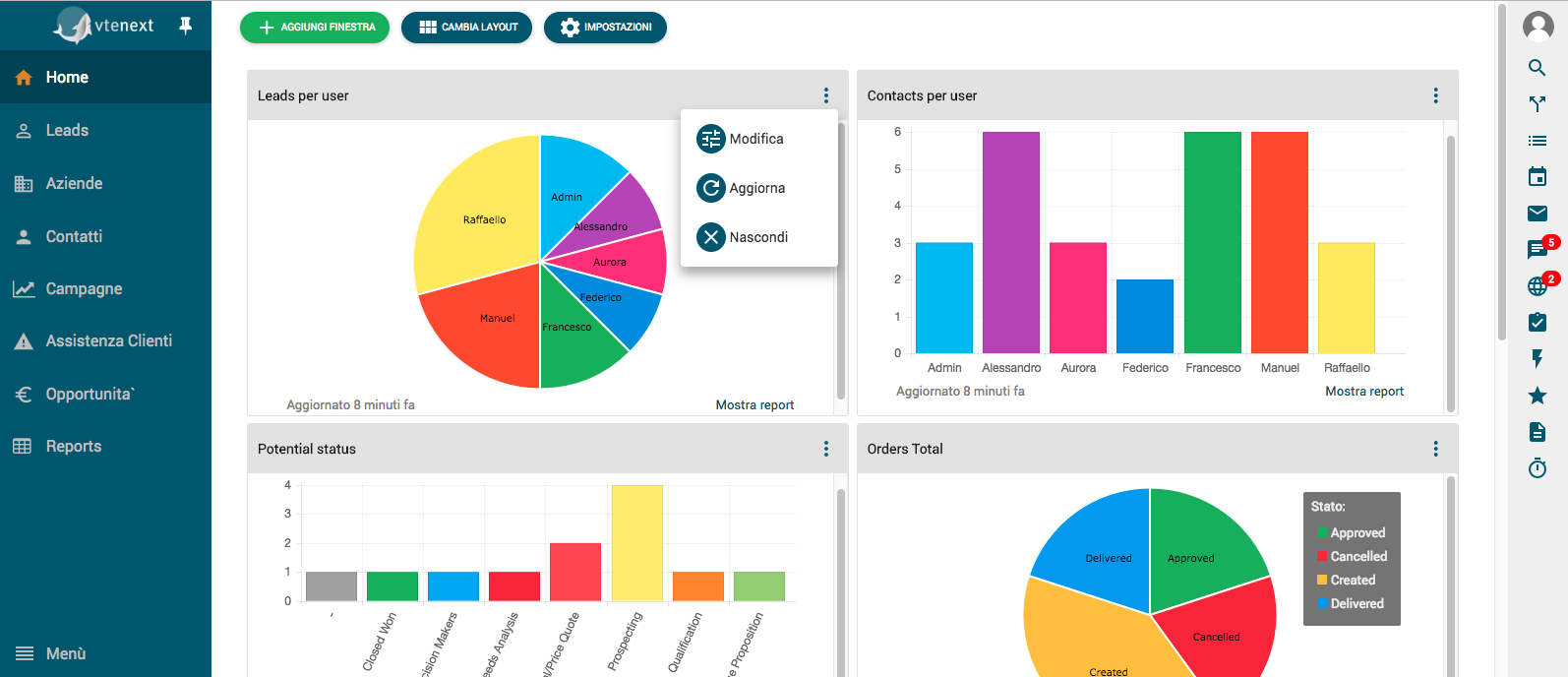Screen dimensions: 1568x677
Task: Choose Modifica in the popup menu
Action: click(758, 139)
